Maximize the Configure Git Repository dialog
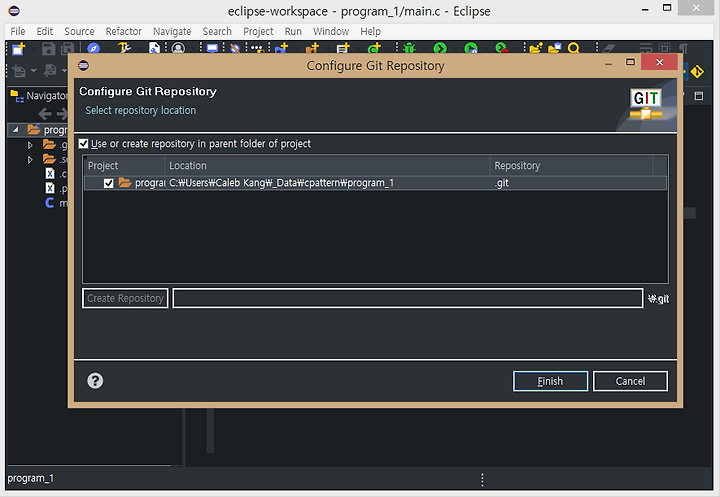 coord(630,62)
